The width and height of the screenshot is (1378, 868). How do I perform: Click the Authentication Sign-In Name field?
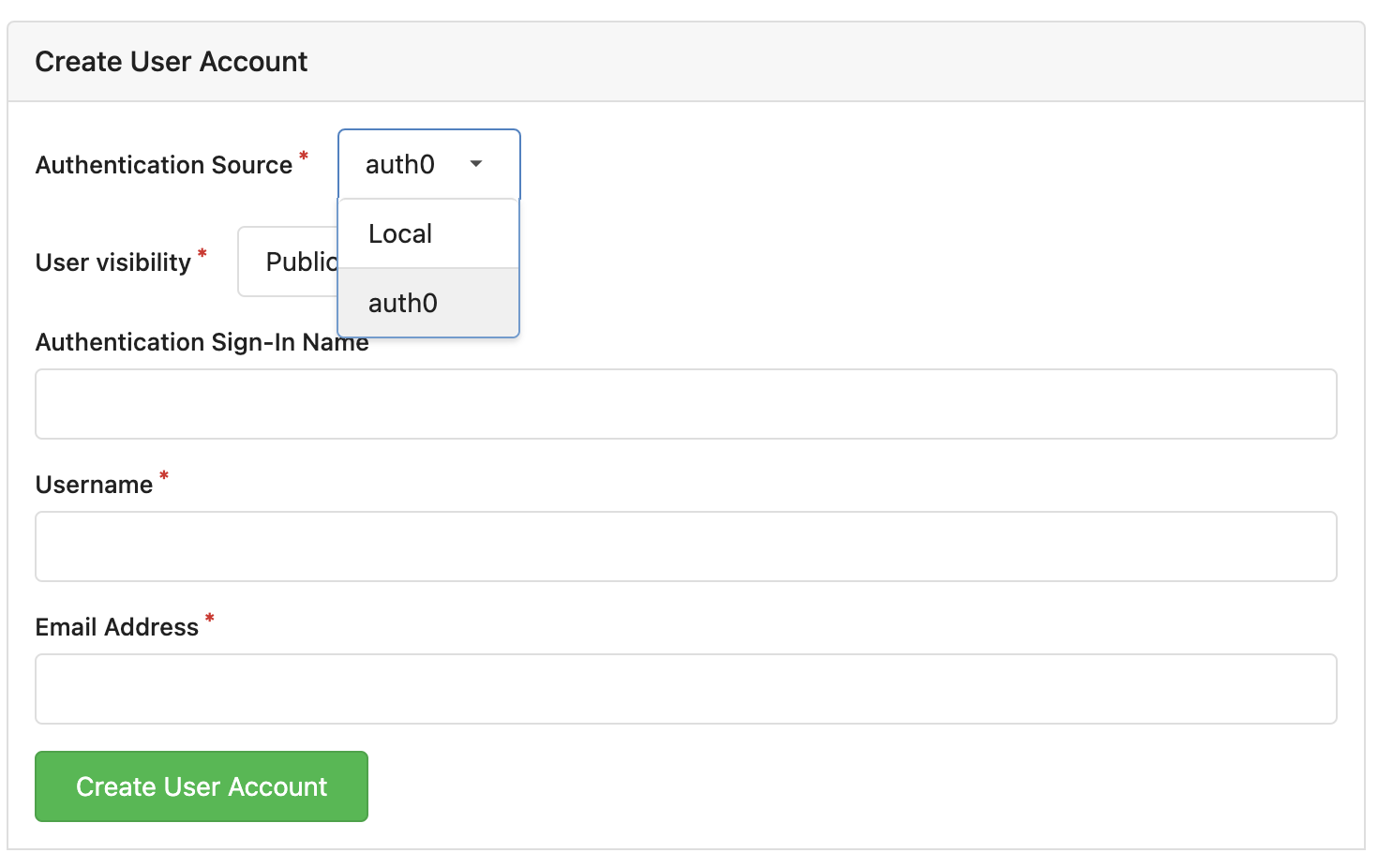coord(685,404)
